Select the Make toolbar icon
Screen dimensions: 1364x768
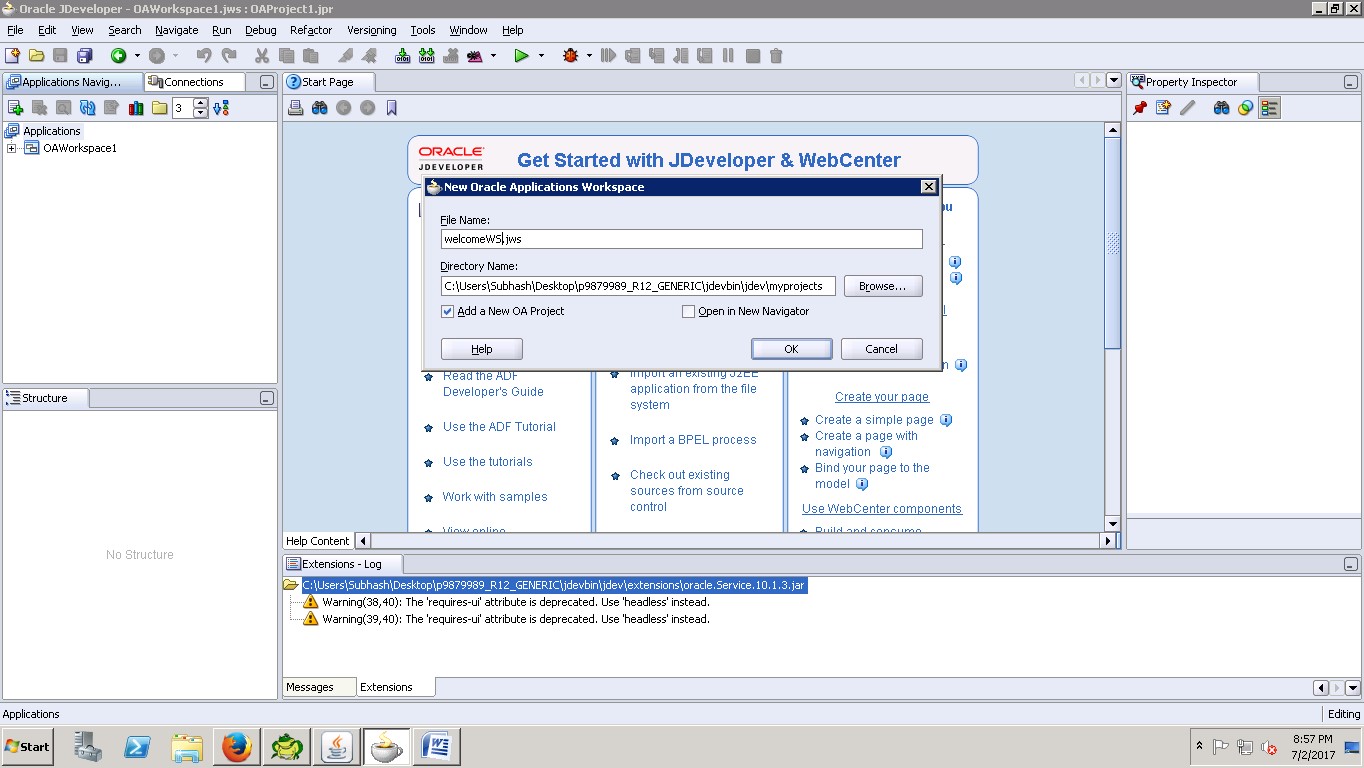404,56
